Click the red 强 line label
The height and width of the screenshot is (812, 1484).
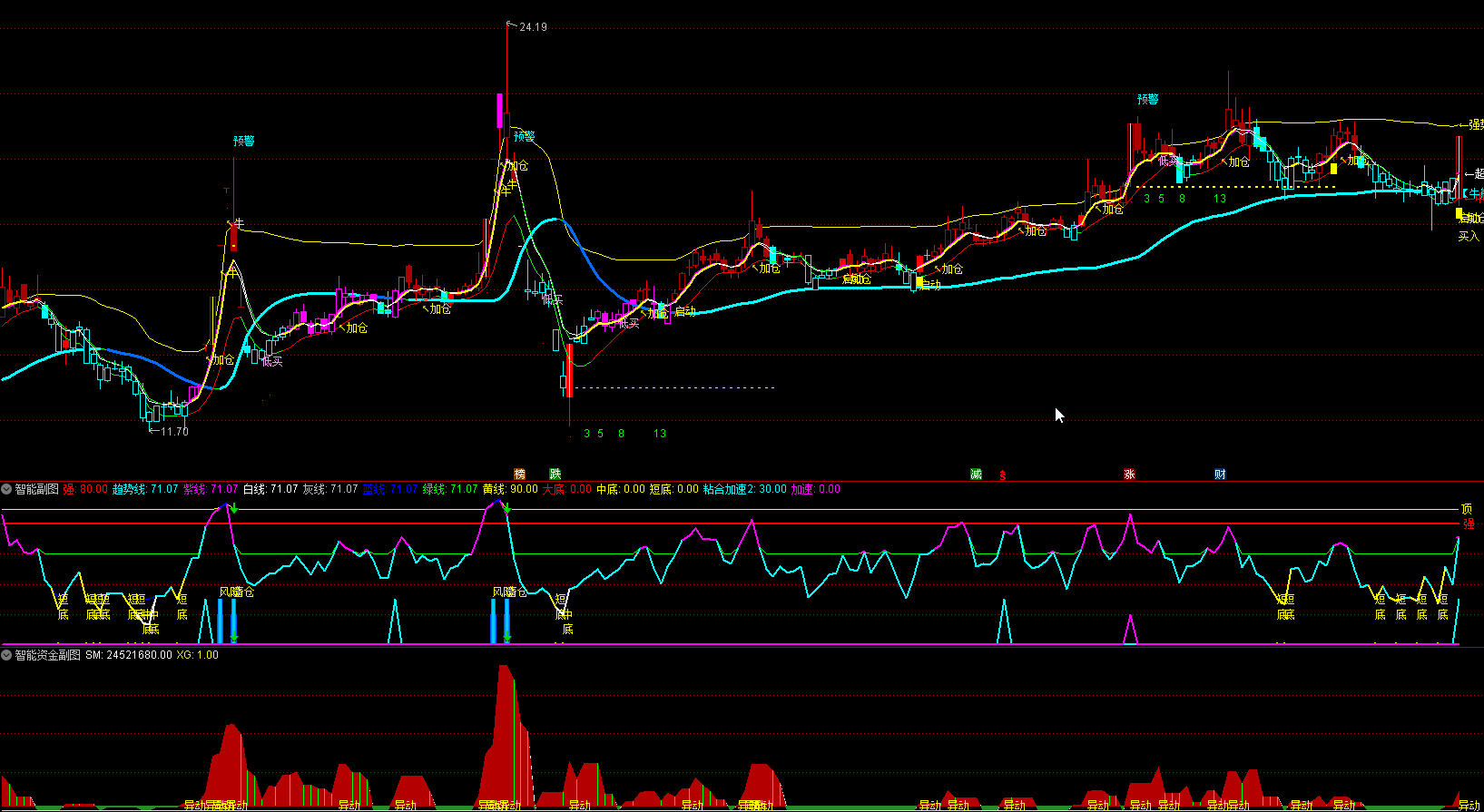(x=1468, y=524)
